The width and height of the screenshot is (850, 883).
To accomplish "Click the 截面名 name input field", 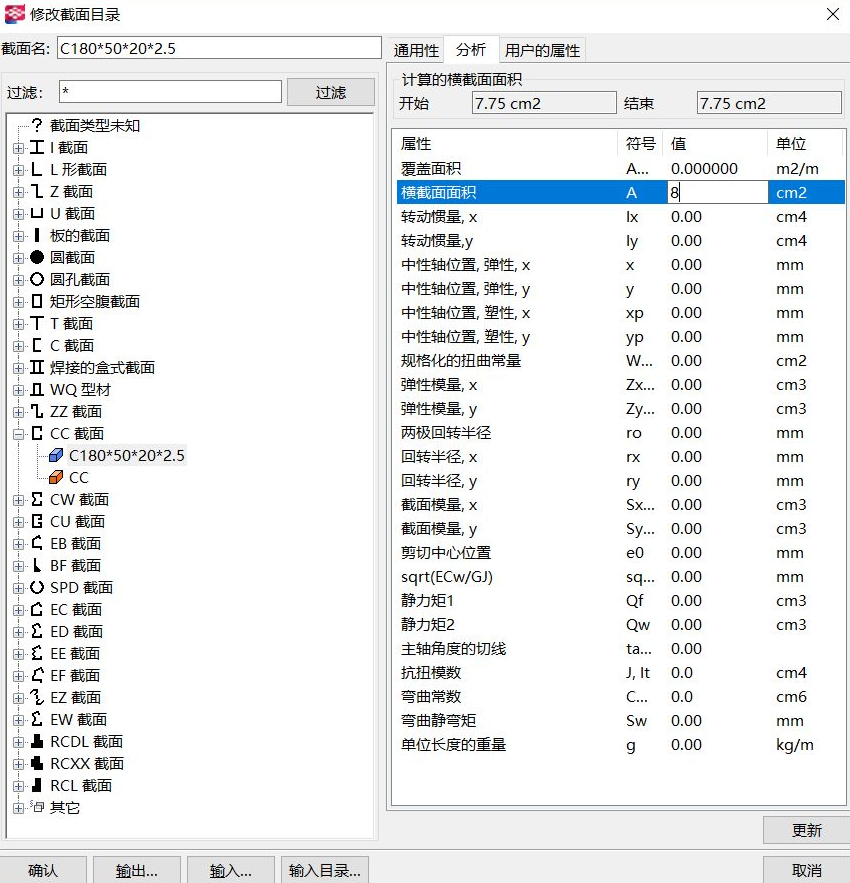I will tap(220, 48).
